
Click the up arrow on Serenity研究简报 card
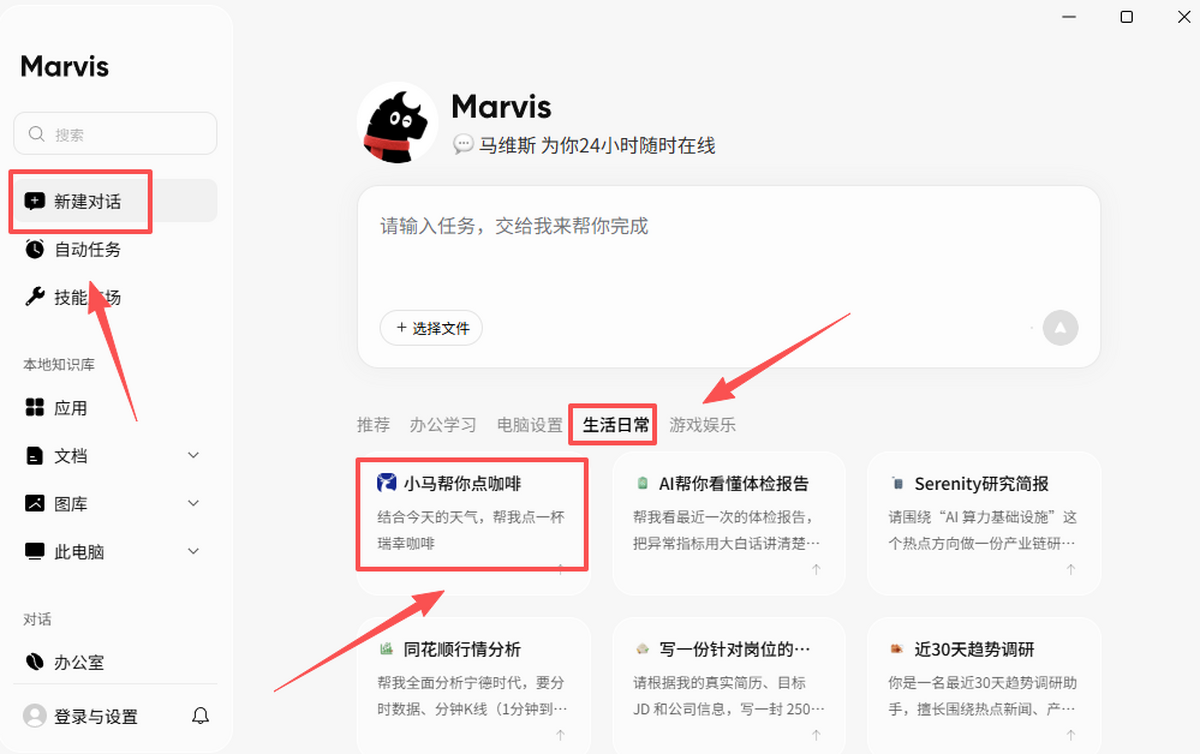coord(1071,569)
